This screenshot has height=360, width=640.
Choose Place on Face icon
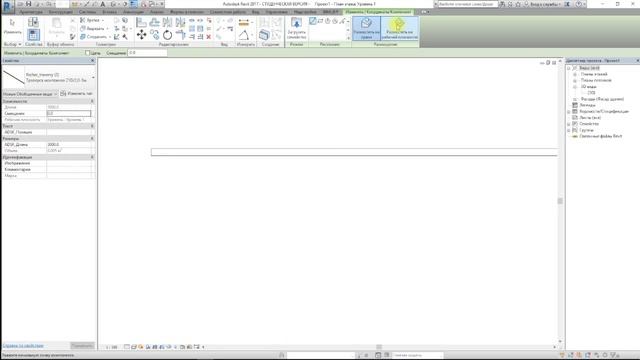[366, 28]
